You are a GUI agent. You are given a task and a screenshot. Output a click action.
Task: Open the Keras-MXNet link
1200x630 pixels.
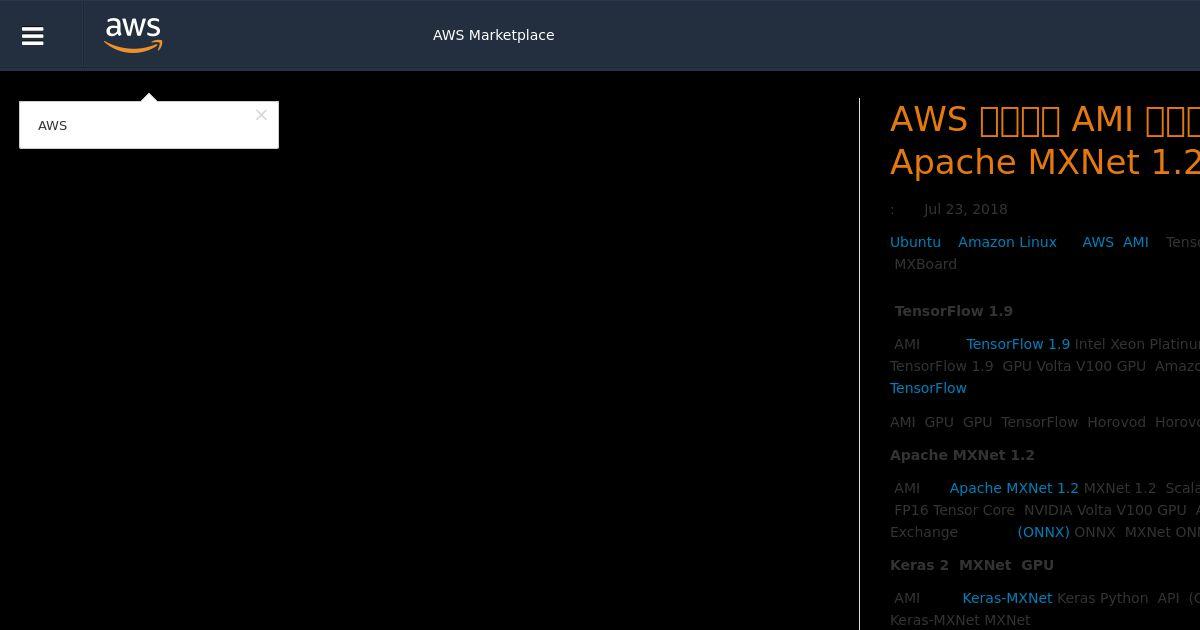(1007, 598)
